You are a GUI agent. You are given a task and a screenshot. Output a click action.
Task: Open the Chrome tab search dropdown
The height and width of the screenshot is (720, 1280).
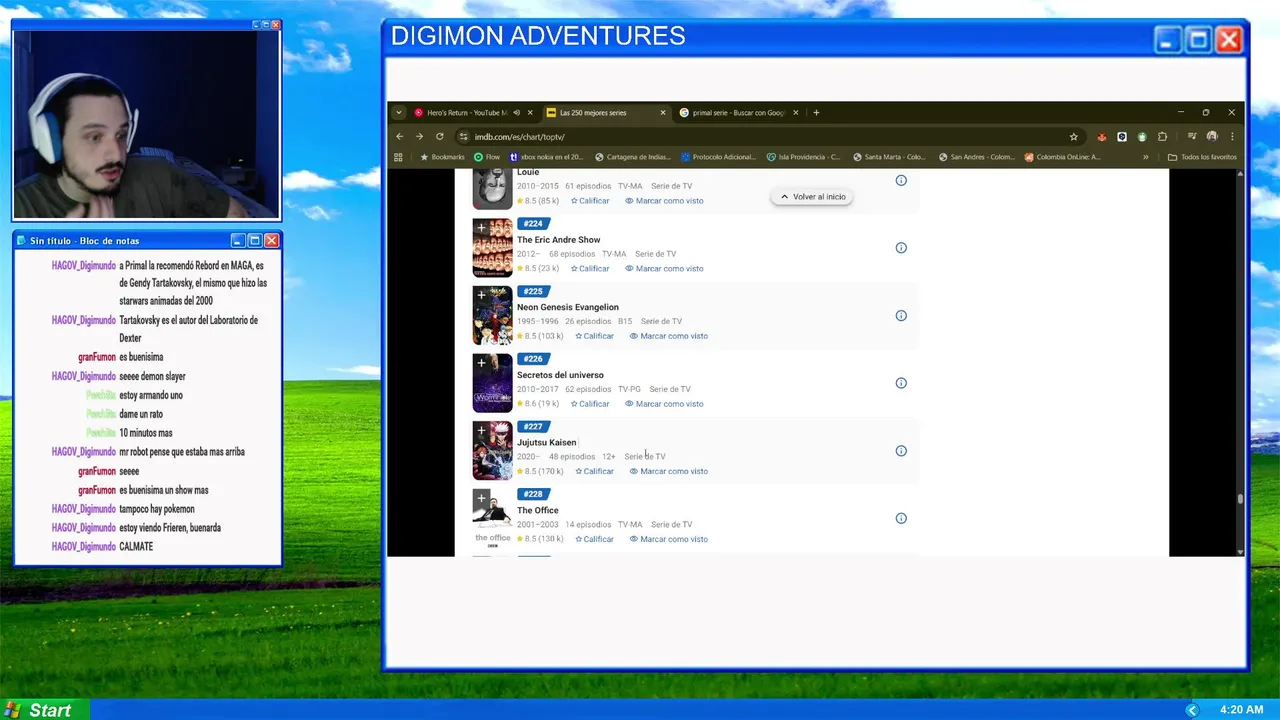[398, 113]
